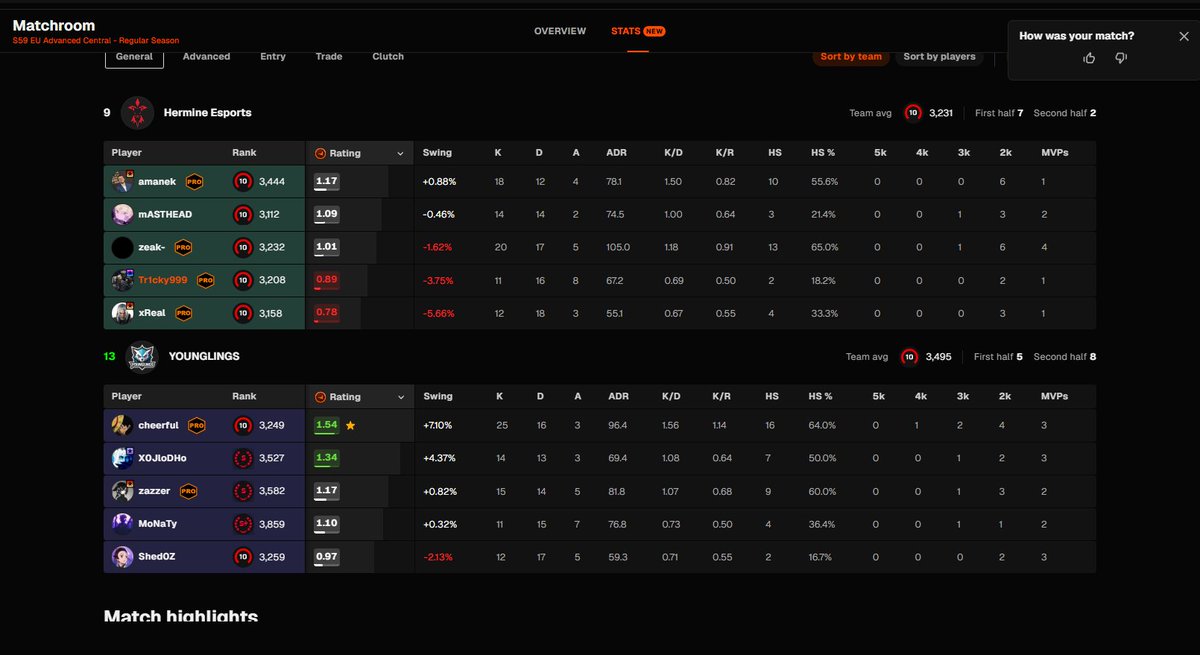Open zazzer's avatar
Screen dimensions: 1200x655
pyautogui.click(x=122, y=491)
